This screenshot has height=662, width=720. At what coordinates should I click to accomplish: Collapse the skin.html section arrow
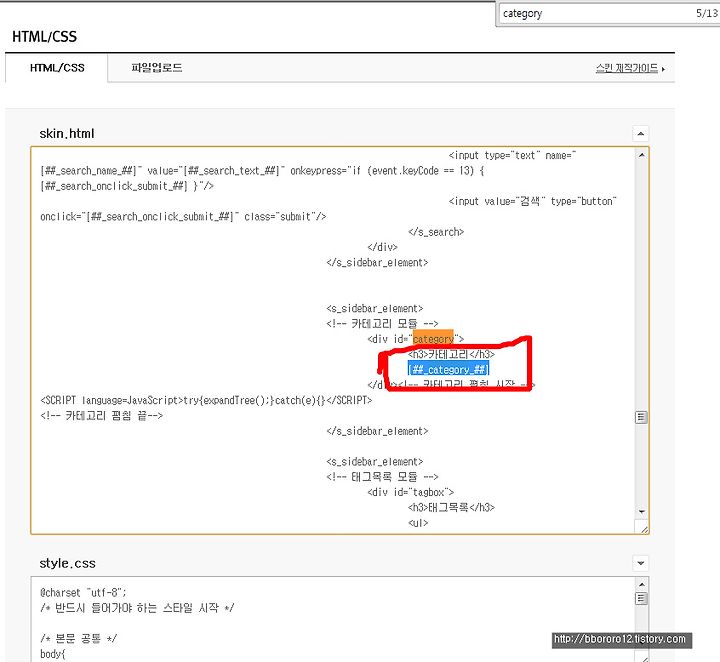point(641,134)
